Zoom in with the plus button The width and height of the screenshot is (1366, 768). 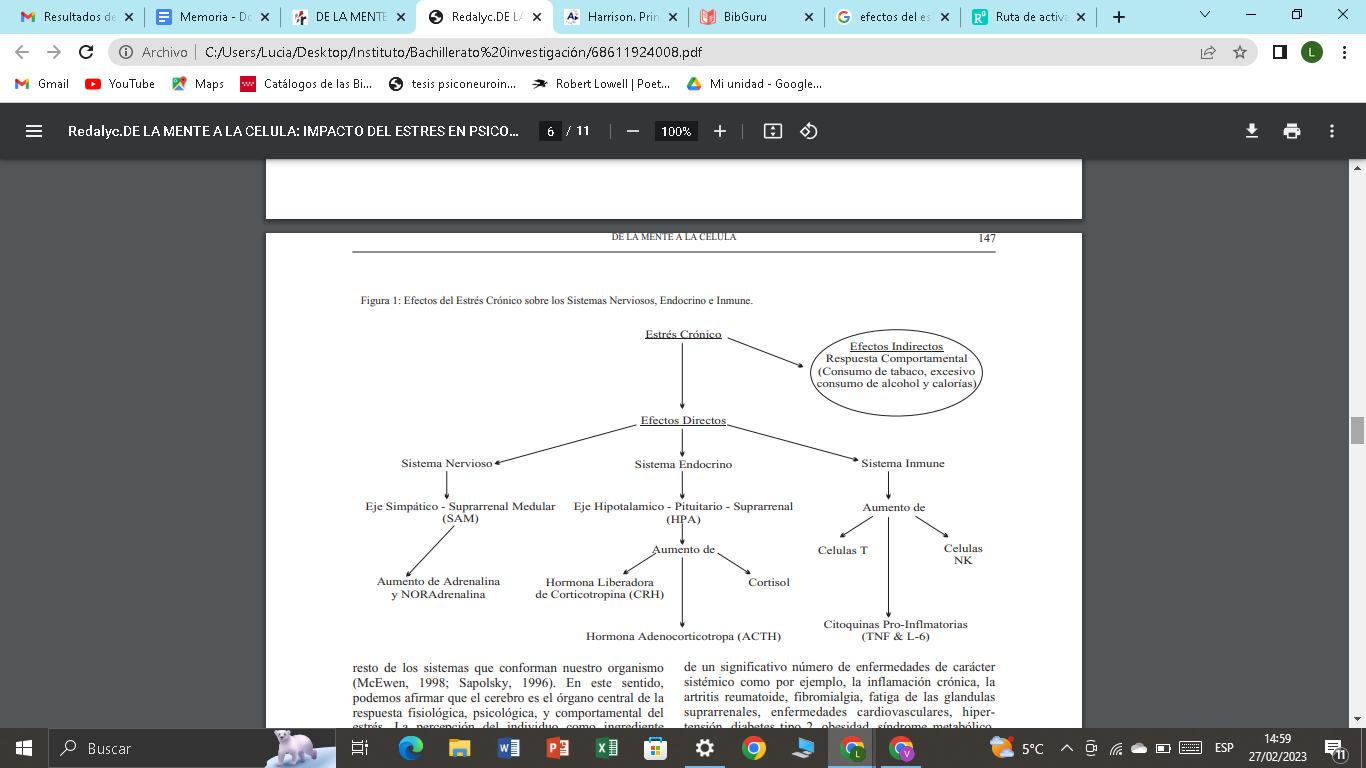click(719, 131)
